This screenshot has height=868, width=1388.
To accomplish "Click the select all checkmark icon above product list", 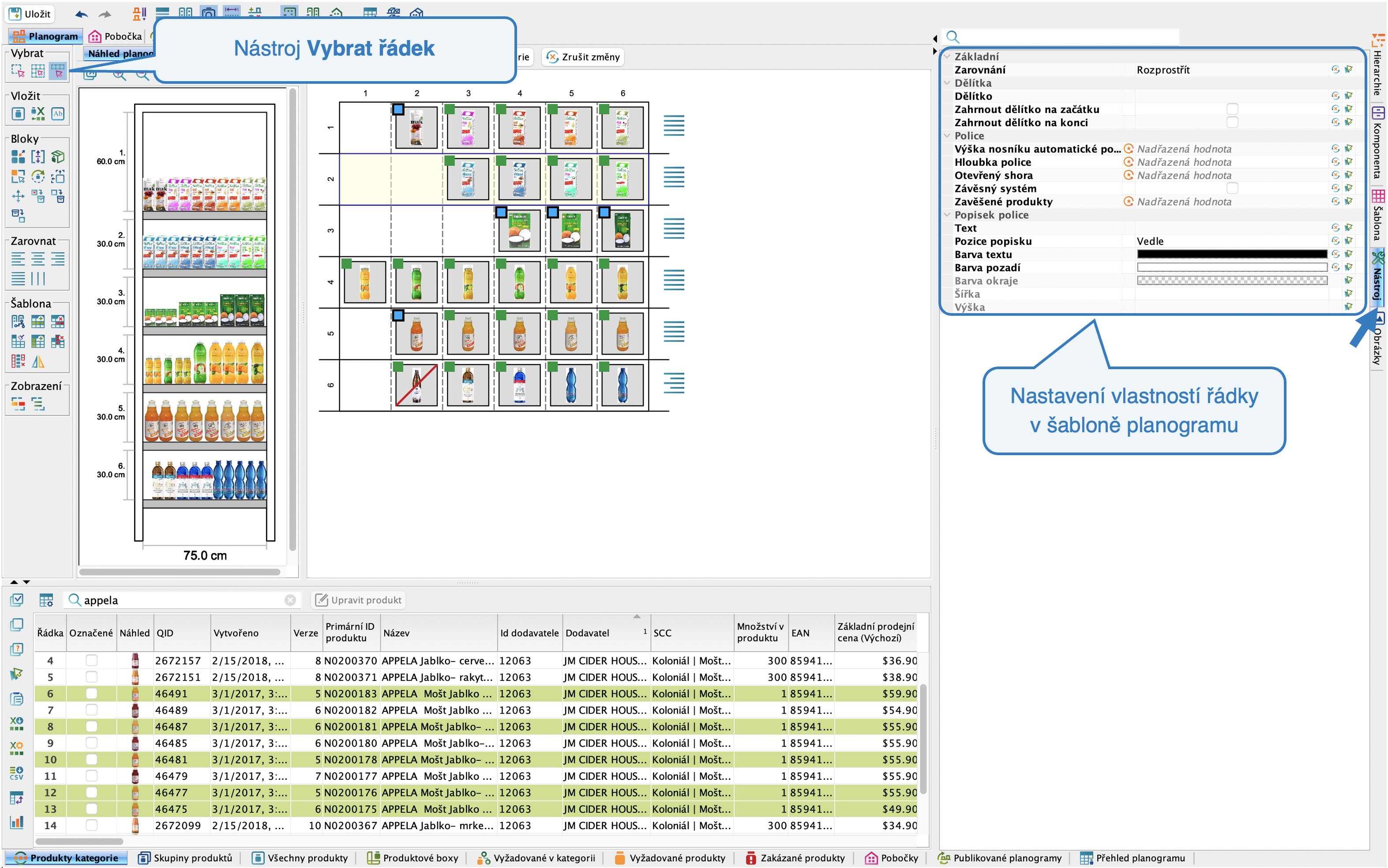I will pyautogui.click(x=17, y=600).
